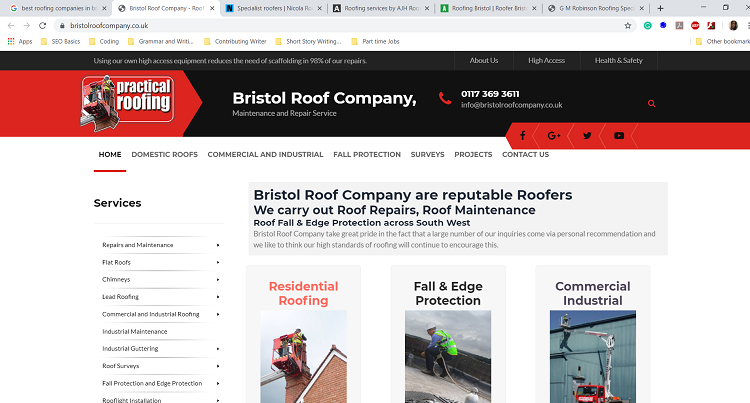Select DOMESTIC ROOFS in the navigation
The image size is (750, 403).
(x=165, y=154)
